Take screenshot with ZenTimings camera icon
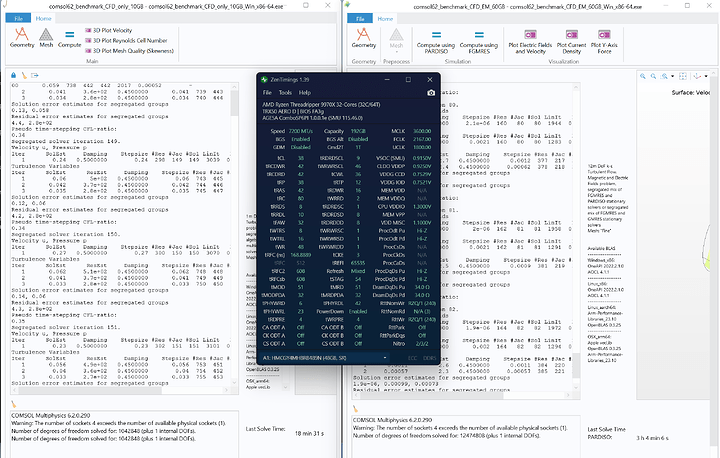The height and width of the screenshot is (458, 720). tap(431, 93)
